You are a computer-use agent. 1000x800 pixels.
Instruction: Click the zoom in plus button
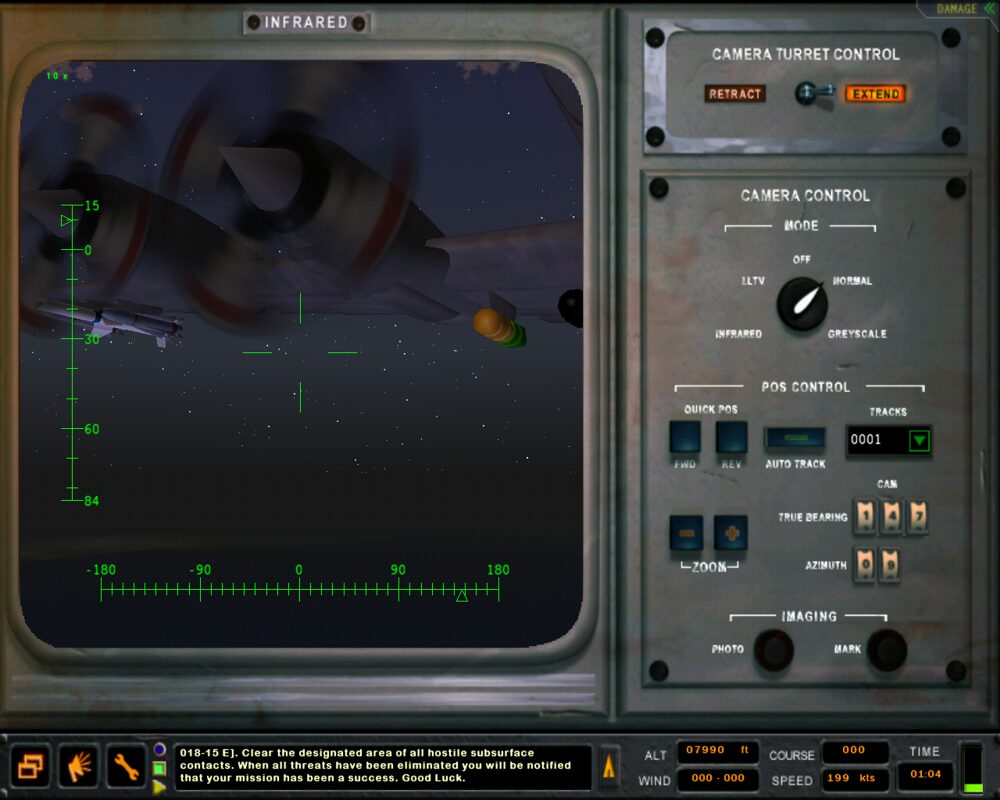[x=731, y=533]
